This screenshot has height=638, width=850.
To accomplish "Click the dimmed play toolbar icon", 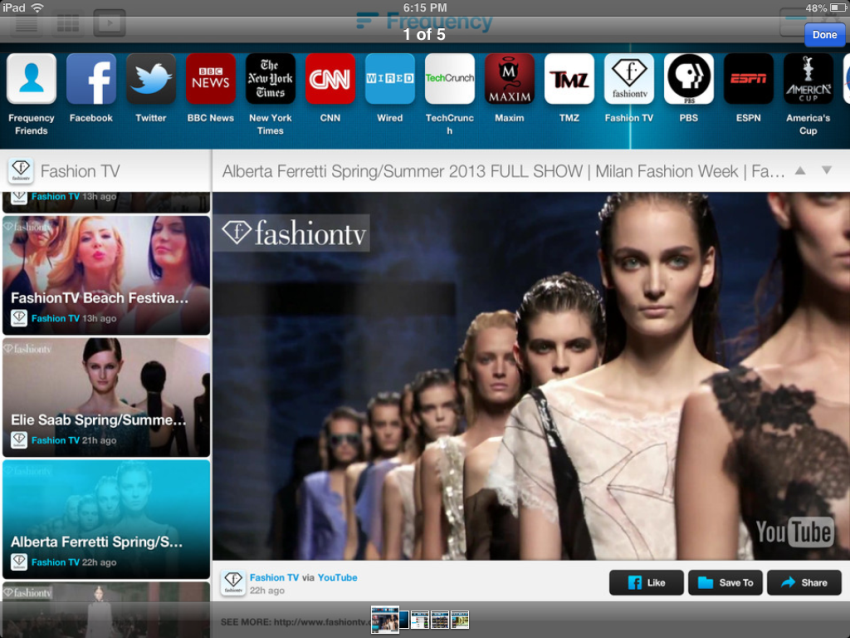I will 110,23.
